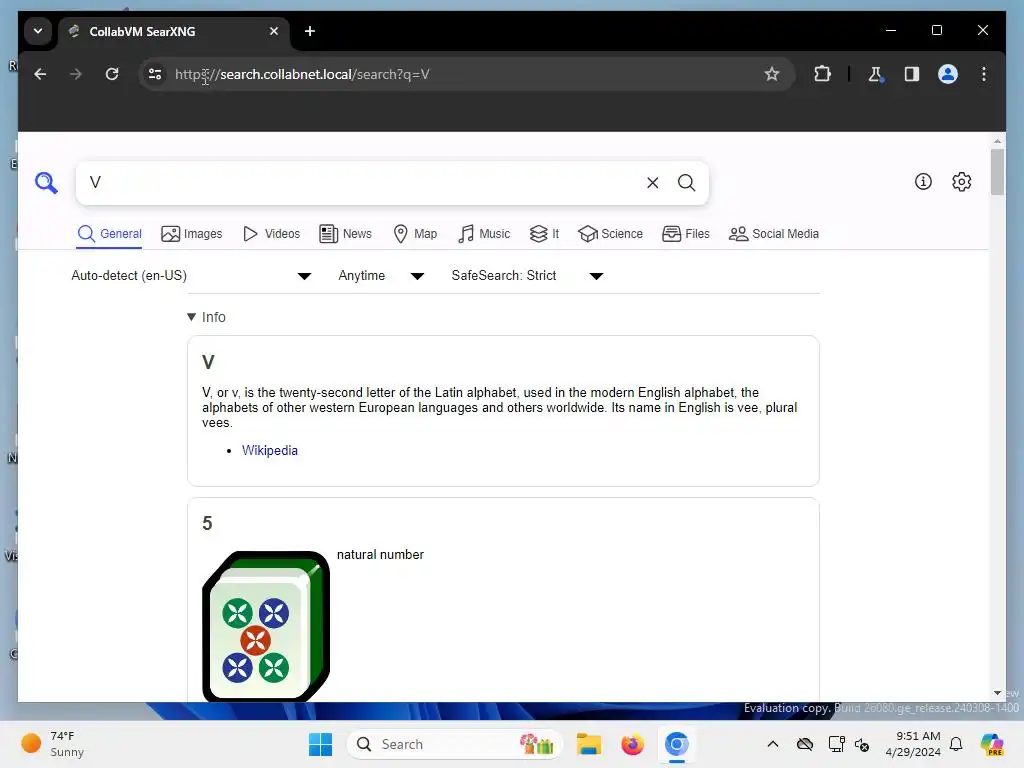This screenshot has width=1024, height=768.
Task: Click the page vertical scrollbar thumb
Action: (x=997, y=172)
